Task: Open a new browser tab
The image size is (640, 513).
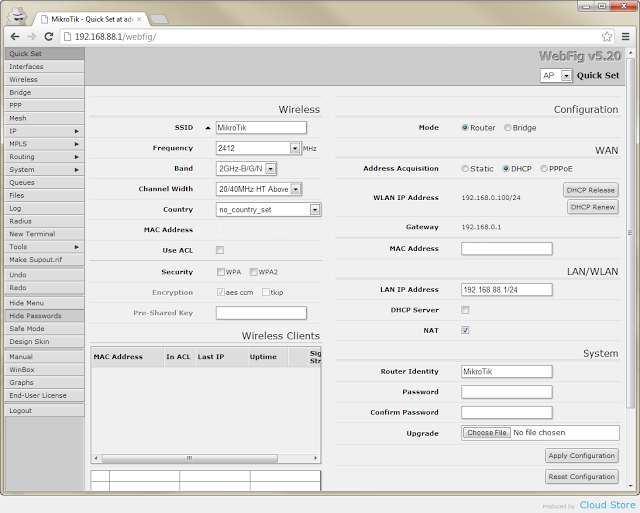Action: pyautogui.click(x=158, y=19)
